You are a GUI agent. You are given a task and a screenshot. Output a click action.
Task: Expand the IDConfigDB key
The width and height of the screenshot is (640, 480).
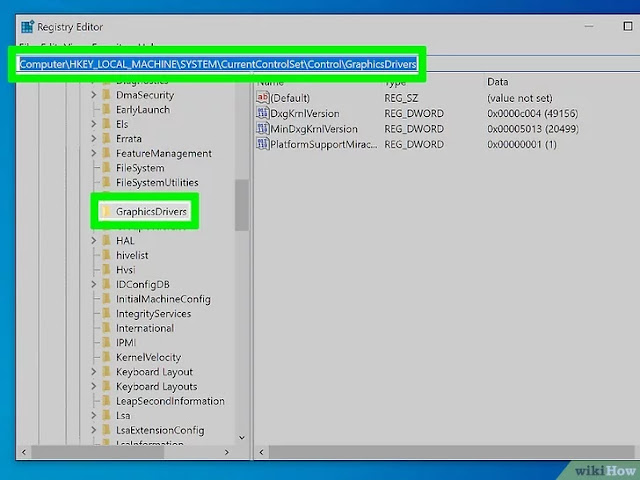tap(93, 284)
